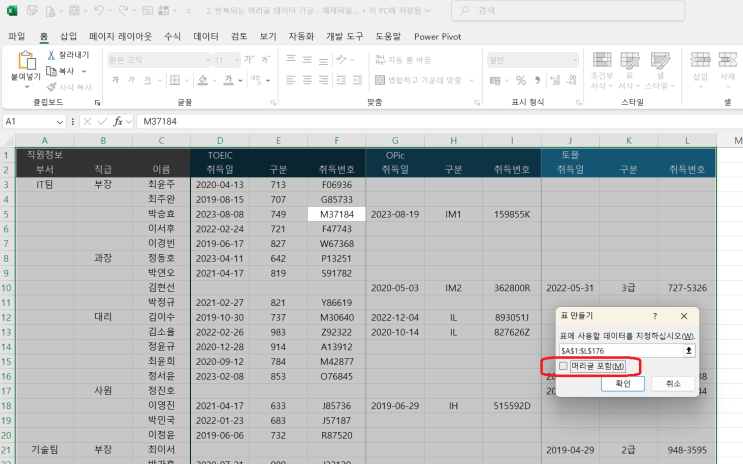Image resolution: width=743 pixels, height=464 pixels.
Task: Click the save icon in the title bar
Action: point(32,10)
